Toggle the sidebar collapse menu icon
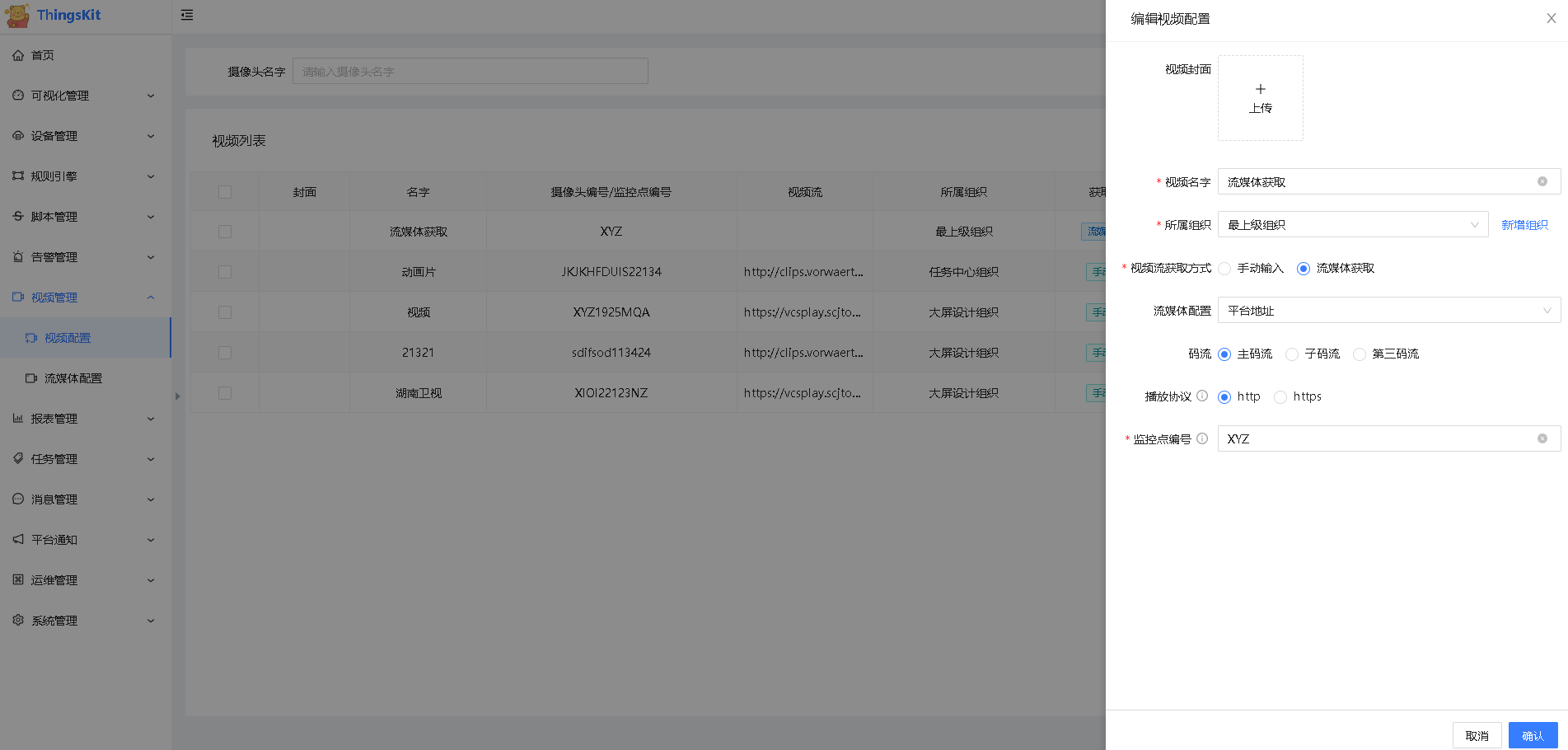The image size is (1568, 750). [x=187, y=15]
